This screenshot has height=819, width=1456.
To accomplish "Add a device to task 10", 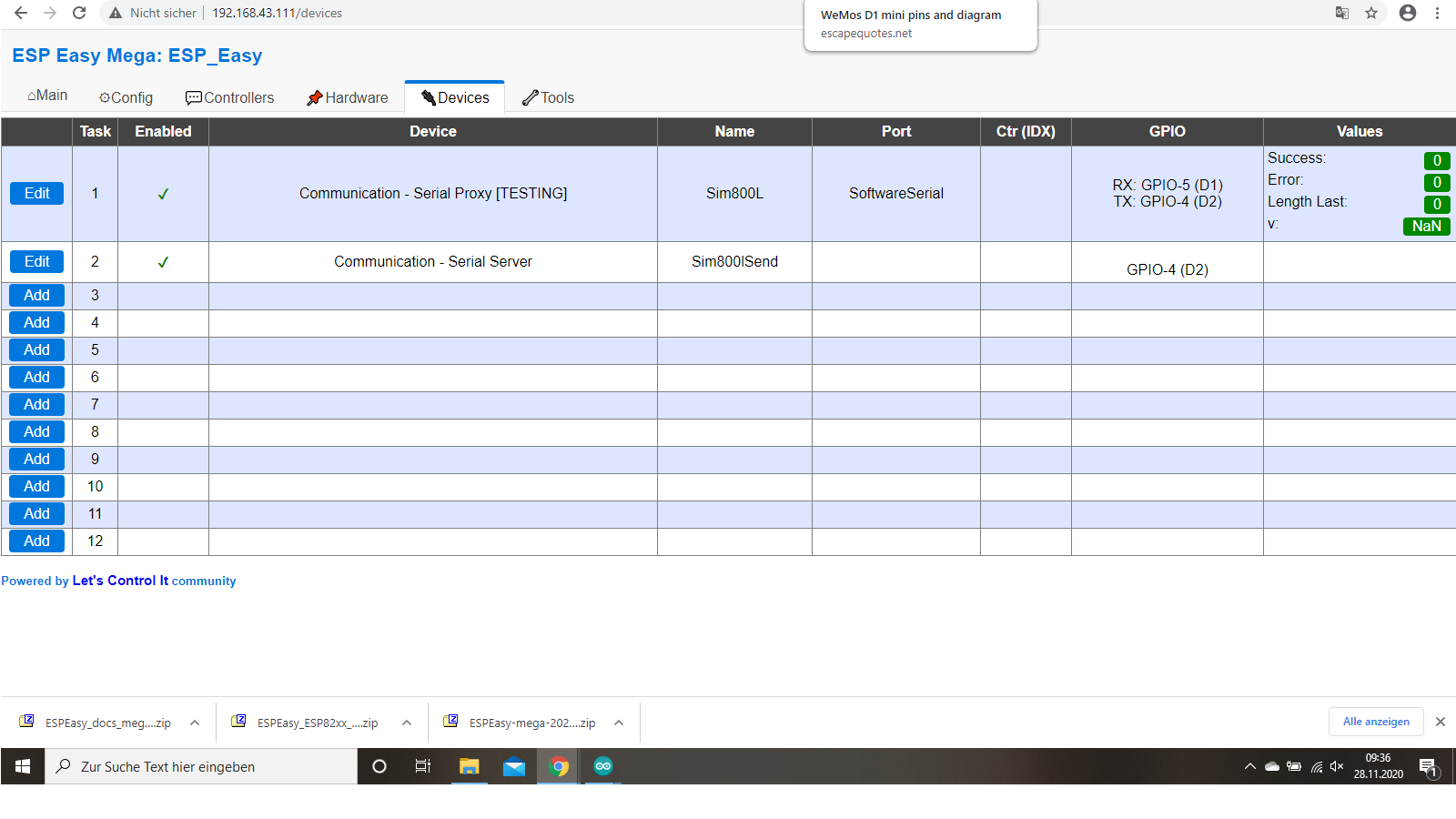I will [x=36, y=486].
